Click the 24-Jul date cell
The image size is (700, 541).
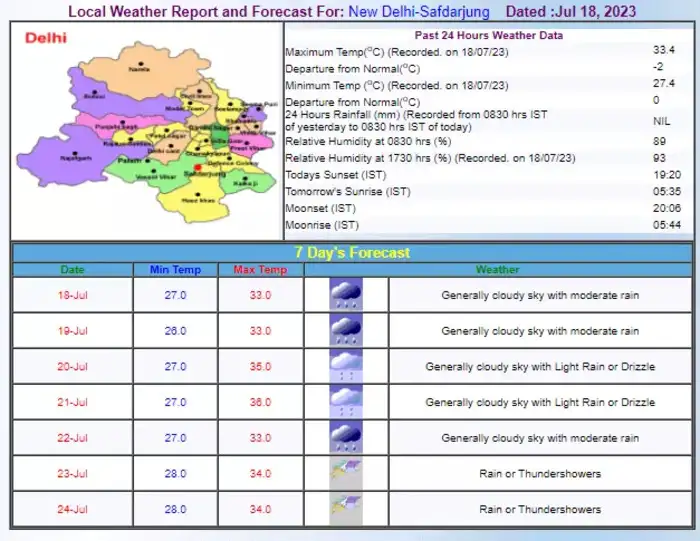pyautogui.click(x=73, y=509)
